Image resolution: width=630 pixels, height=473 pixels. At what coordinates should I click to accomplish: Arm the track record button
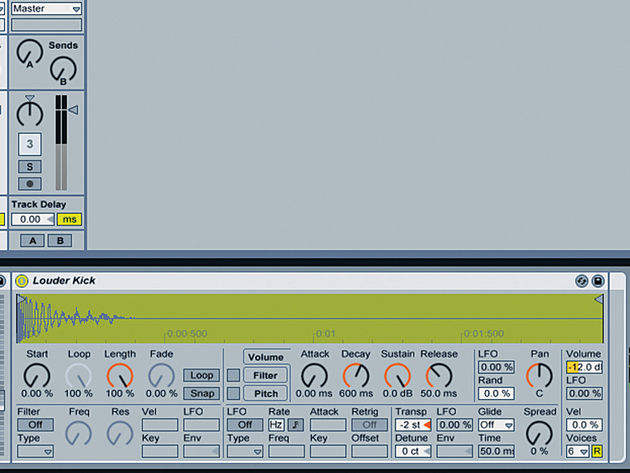(x=30, y=184)
